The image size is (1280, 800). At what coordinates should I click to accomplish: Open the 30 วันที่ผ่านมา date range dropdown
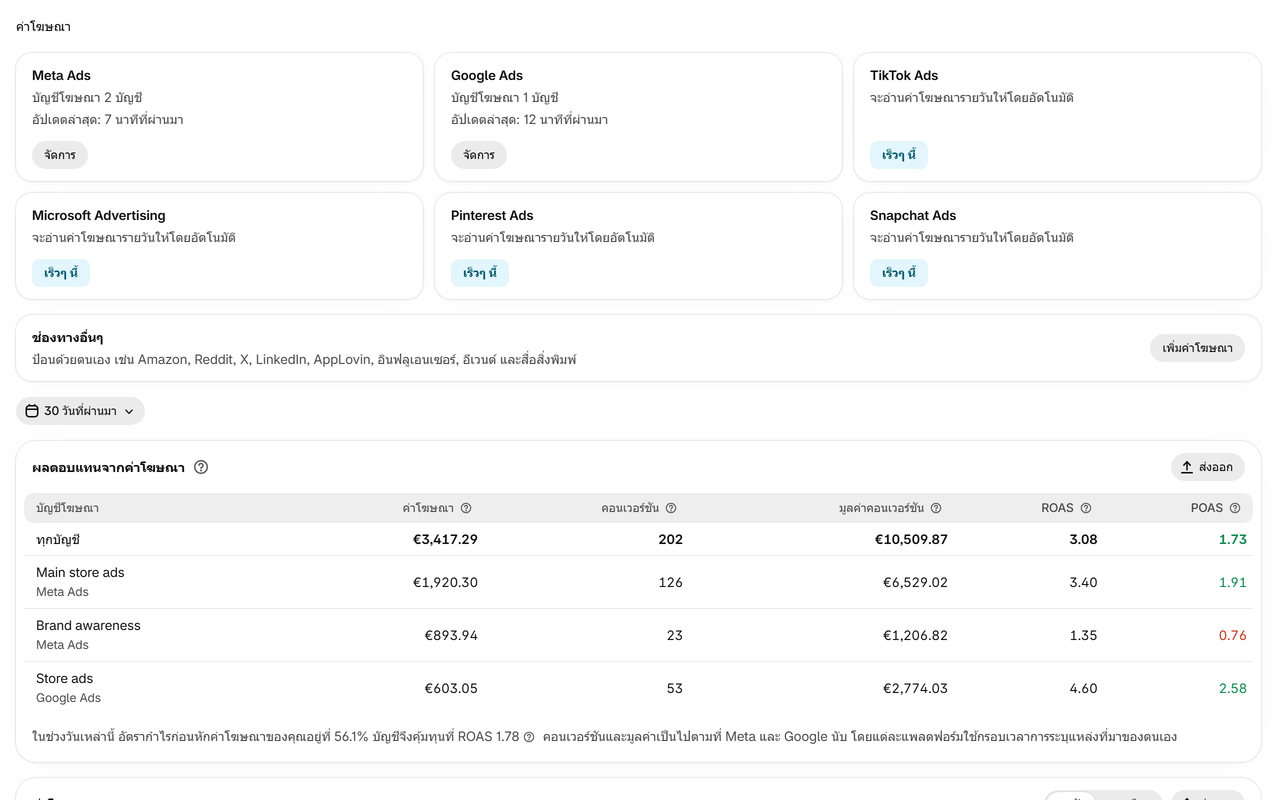tap(80, 411)
